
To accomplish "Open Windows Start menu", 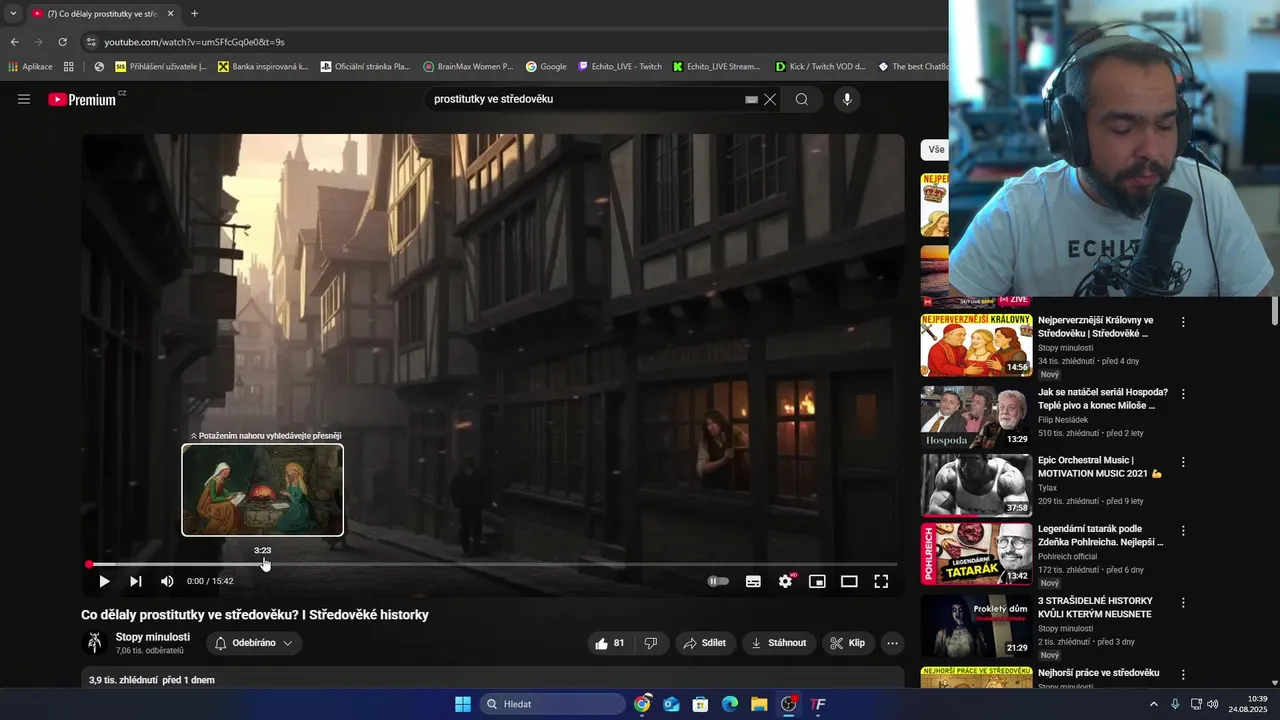I will tap(463, 704).
